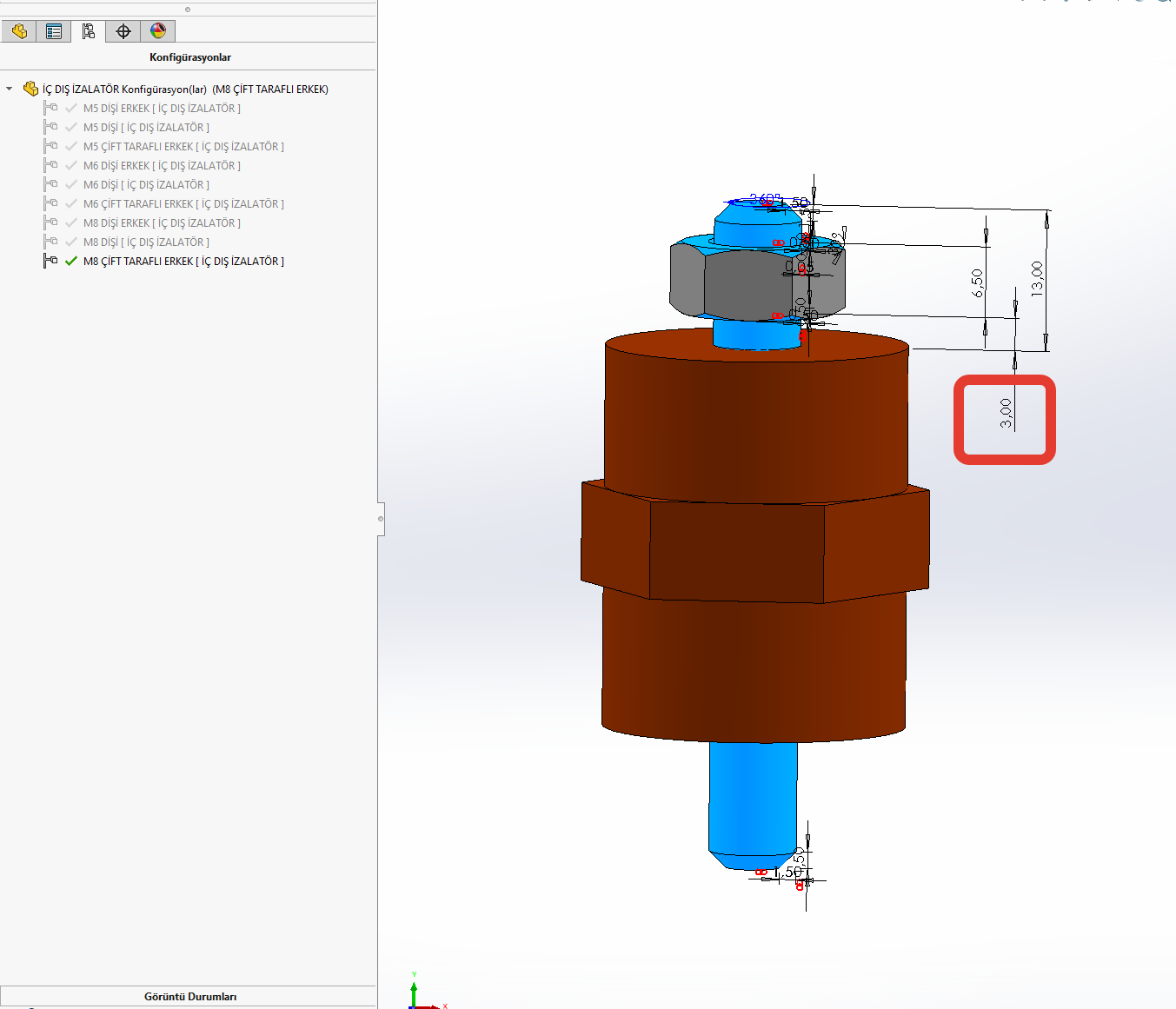
Task: Click the gray check mark beside M6 DİŞİ
Action: (71, 184)
